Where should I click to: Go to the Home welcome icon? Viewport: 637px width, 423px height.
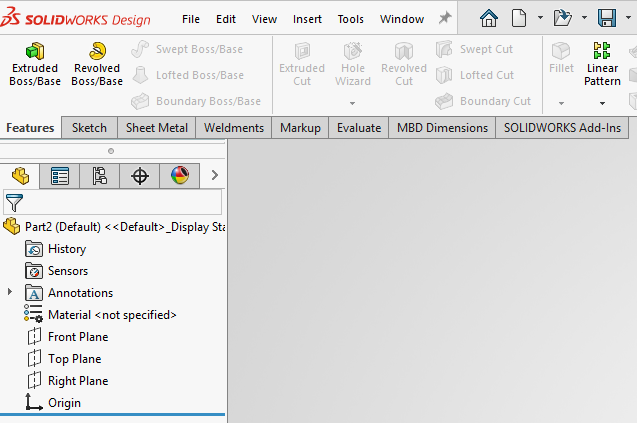488,18
